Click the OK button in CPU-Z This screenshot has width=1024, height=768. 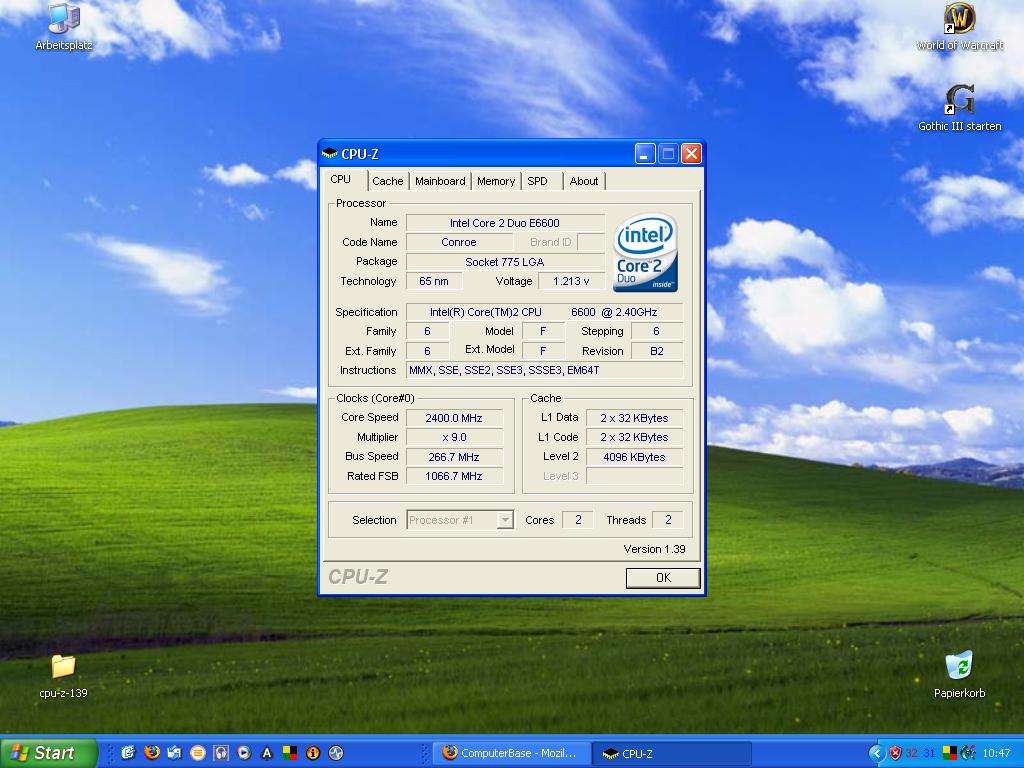[x=663, y=577]
